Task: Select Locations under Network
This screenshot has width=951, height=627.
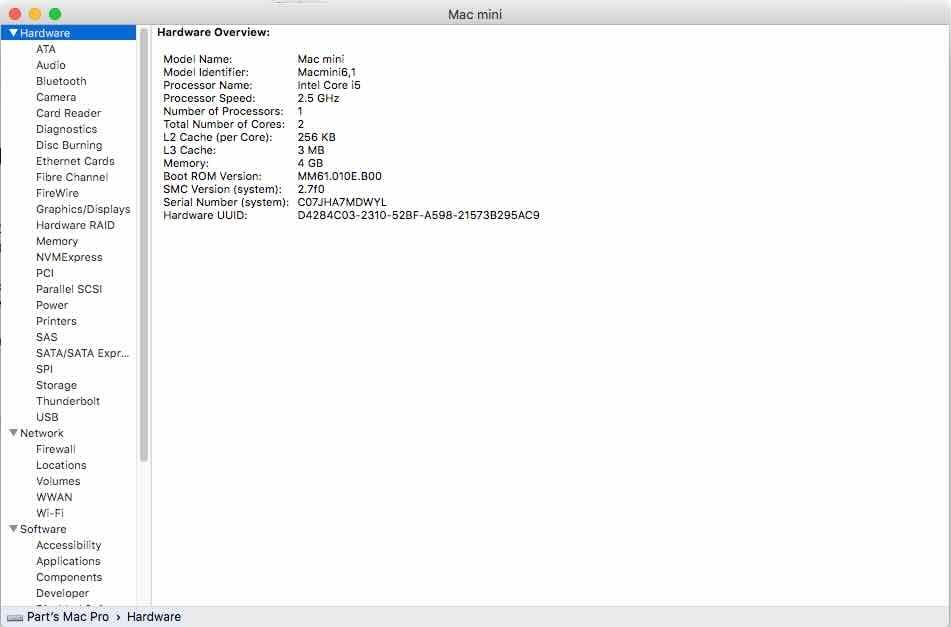Action: [x=61, y=465]
